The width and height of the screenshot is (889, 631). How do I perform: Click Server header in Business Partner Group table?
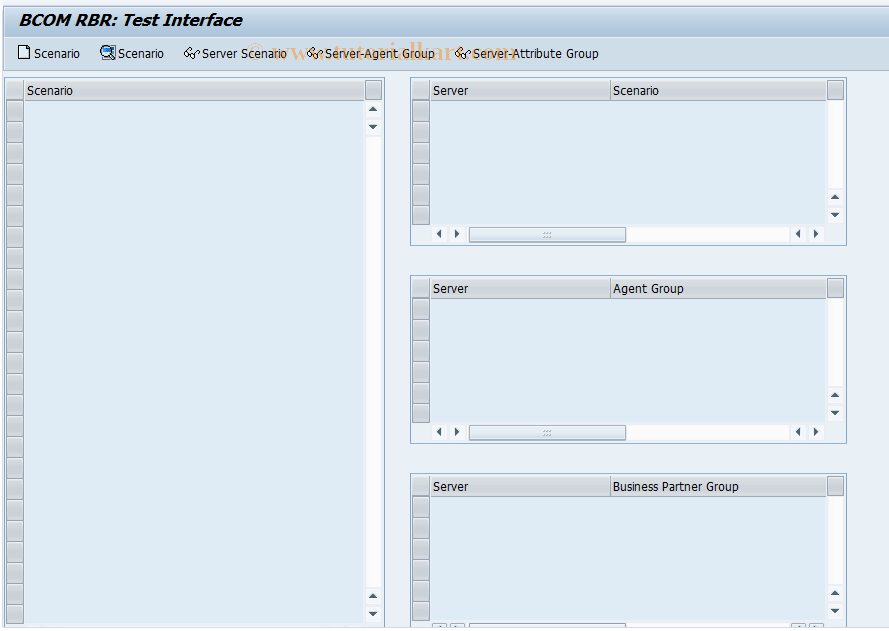(x=520, y=486)
